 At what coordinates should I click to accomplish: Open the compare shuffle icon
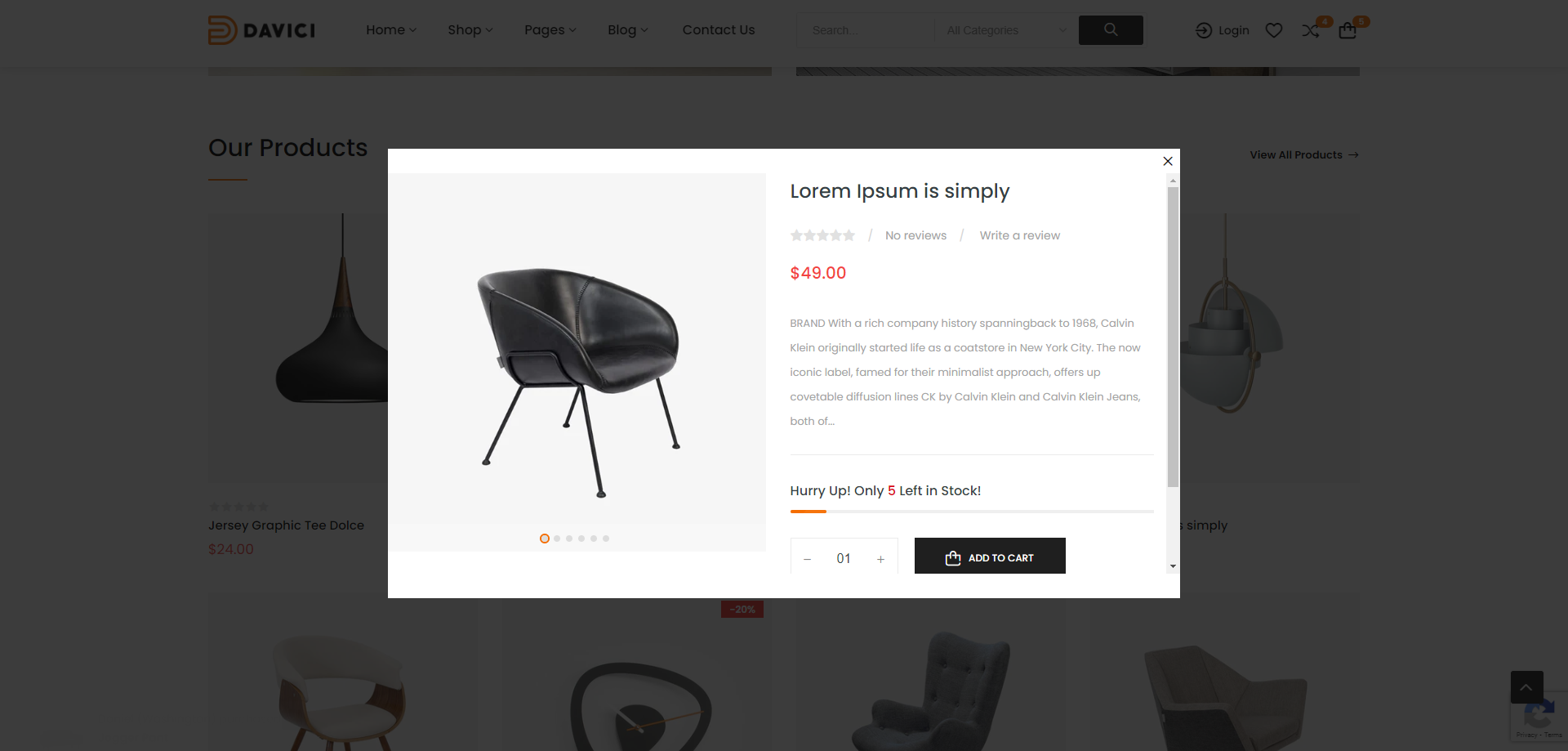coord(1311,30)
